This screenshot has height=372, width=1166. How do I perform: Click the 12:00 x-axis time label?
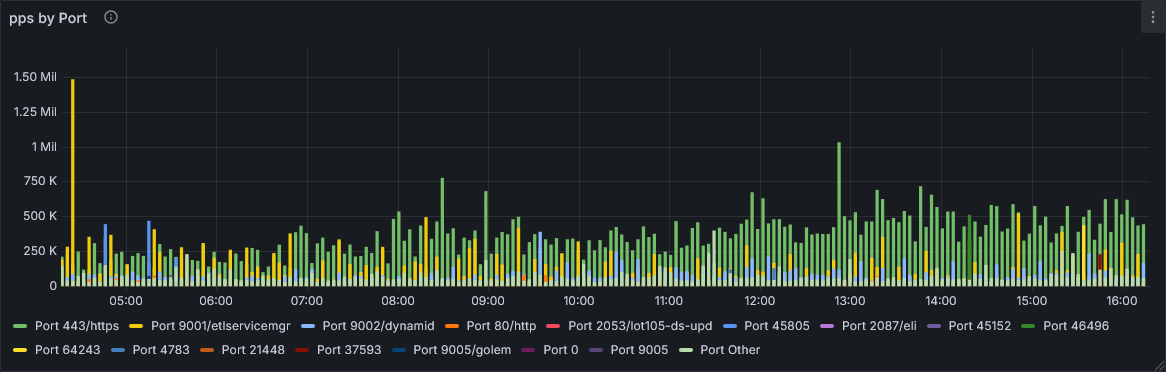click(x=759, y=301)
